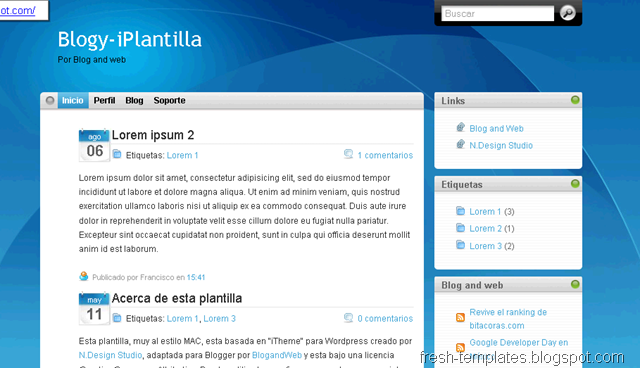Click the comment bubble icon beside 0 comentarios
The height and width of the screenshot is (368, 640).
tap(348, 317)
